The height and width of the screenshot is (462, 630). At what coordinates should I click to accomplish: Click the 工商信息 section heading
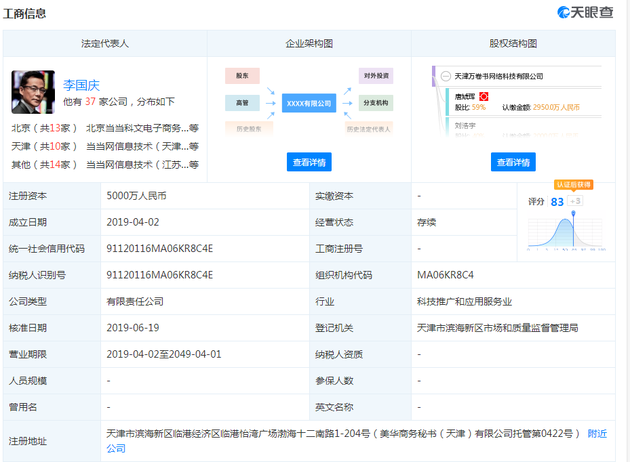pyautogui.click(x=25, y=14)
